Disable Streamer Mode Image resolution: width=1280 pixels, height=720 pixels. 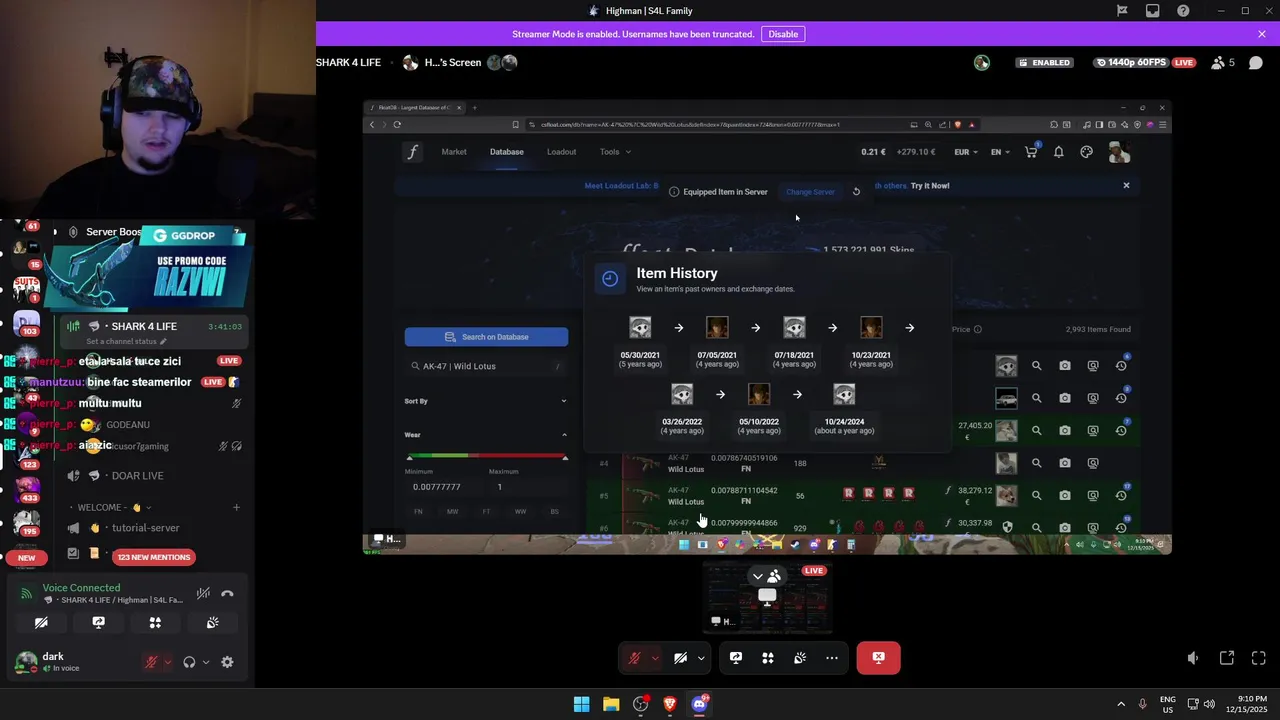(x=783, y=34)
